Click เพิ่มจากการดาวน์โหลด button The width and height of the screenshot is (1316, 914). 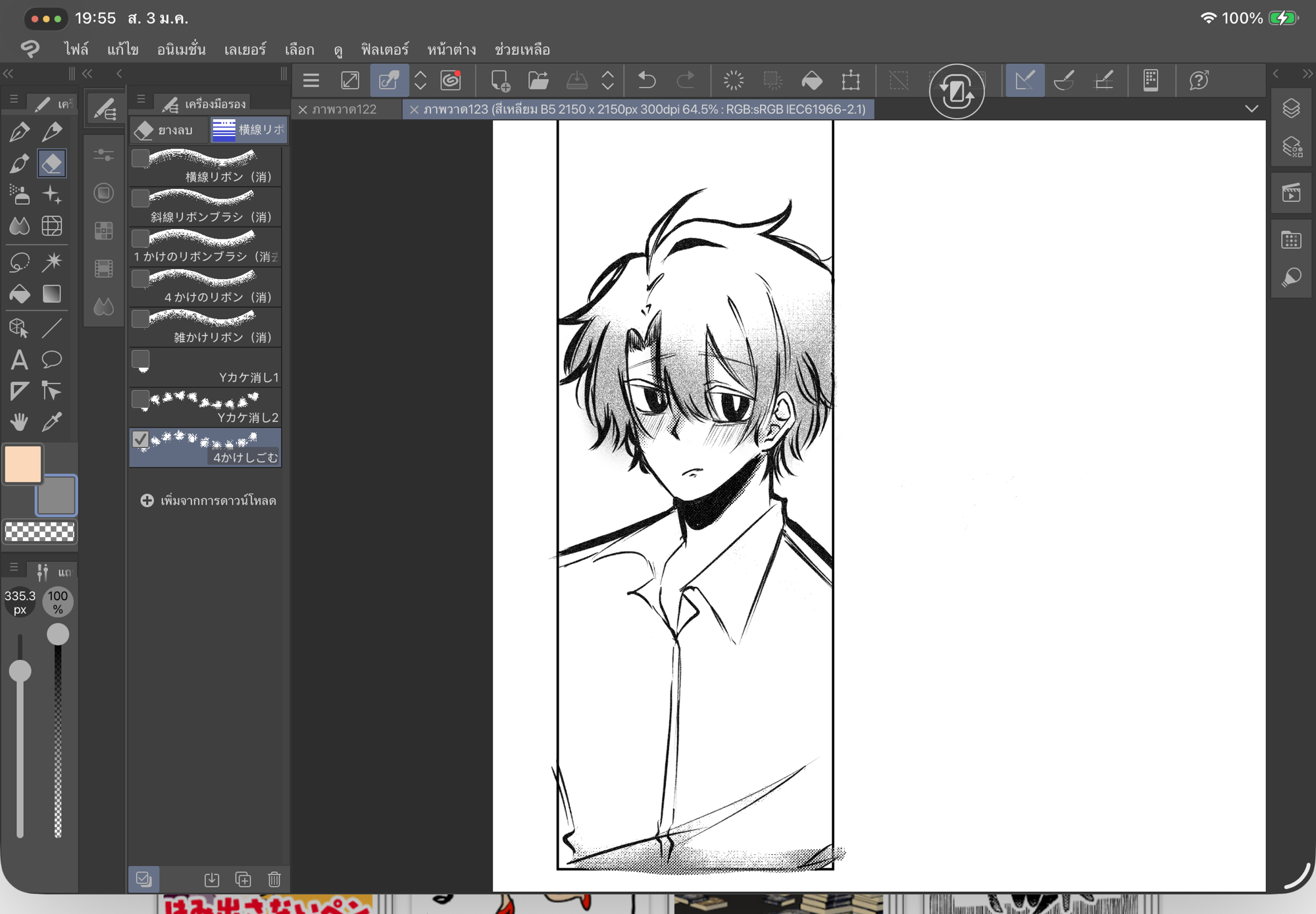click(x=209, y=501)
